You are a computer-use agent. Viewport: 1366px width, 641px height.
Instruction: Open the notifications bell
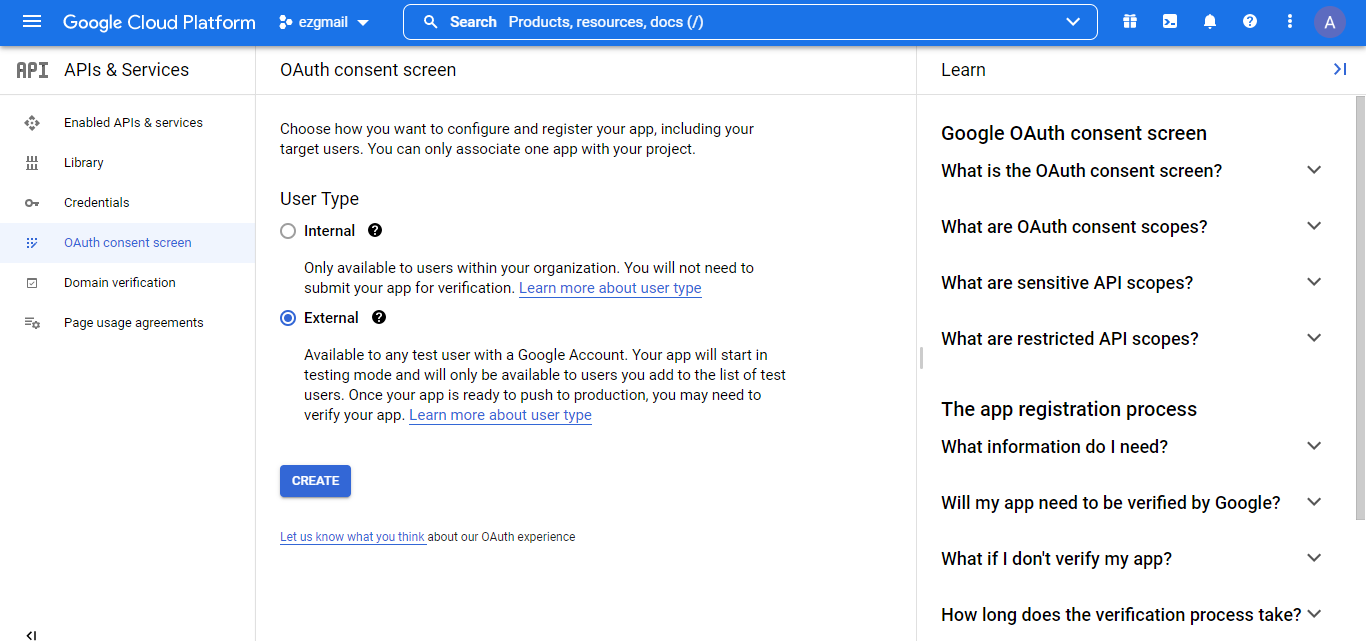1210,22
